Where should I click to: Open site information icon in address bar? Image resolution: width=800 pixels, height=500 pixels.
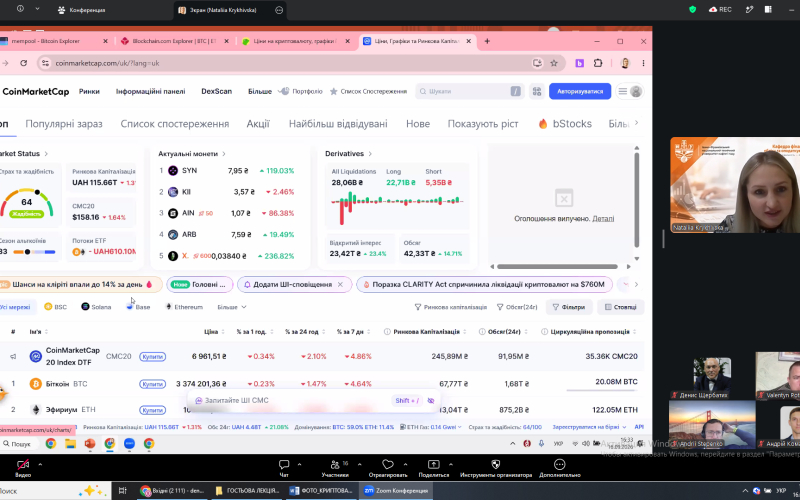pos(45,63)
